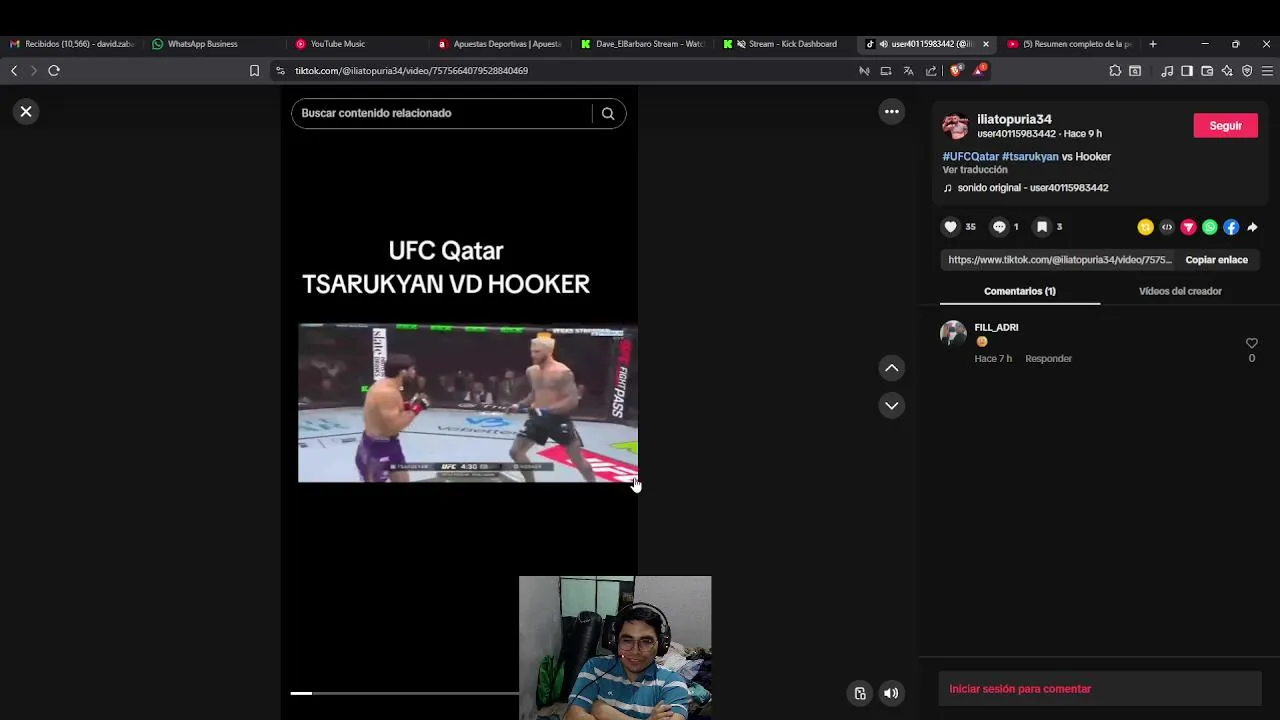Open the Leo AI sparkle icon
Viewport: 1280px width, 720px height.
pos(1227,71)
